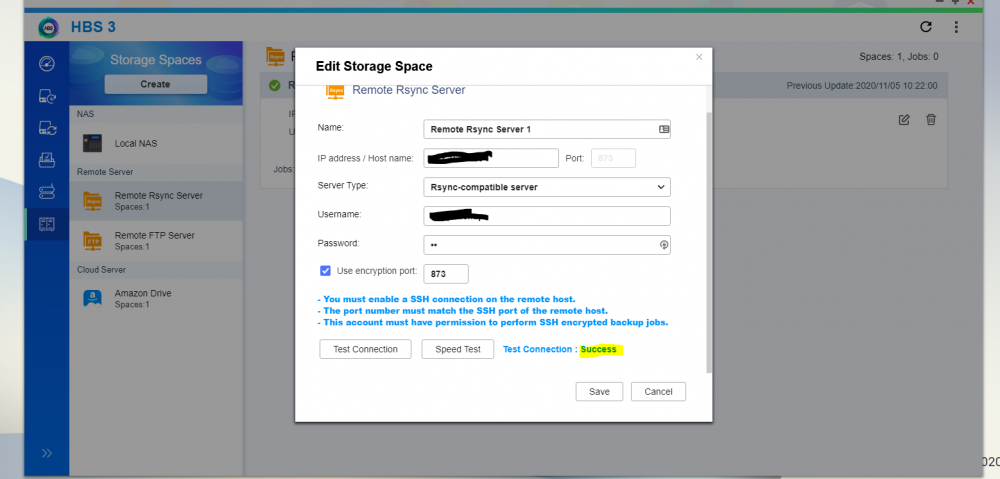The image size is (1000, 479).
Task: Select Local NAS in storage list
Action: coord(156,144)
